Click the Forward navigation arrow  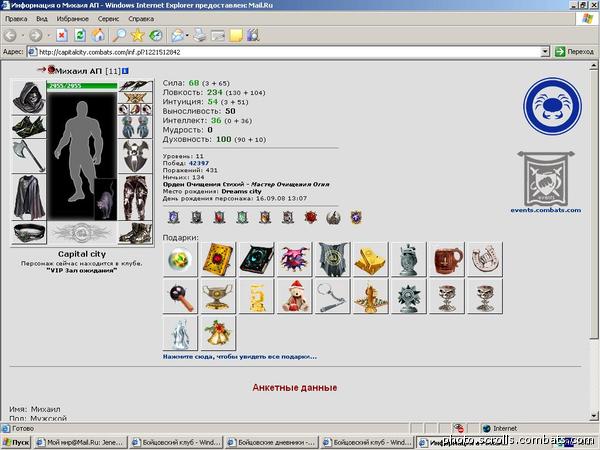click(x=36, y=36)
